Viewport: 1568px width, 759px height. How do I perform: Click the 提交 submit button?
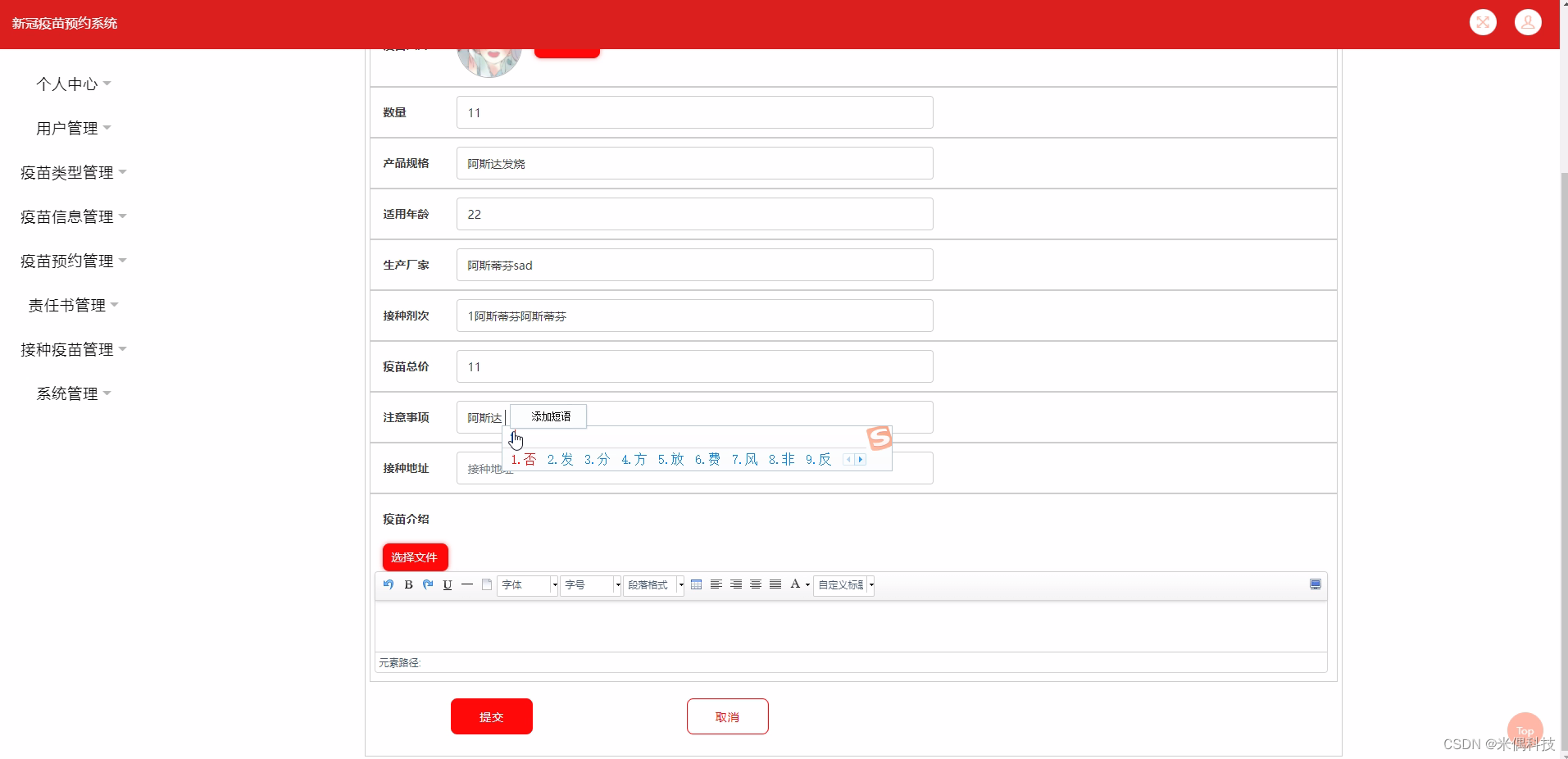[x=492, y=716]
